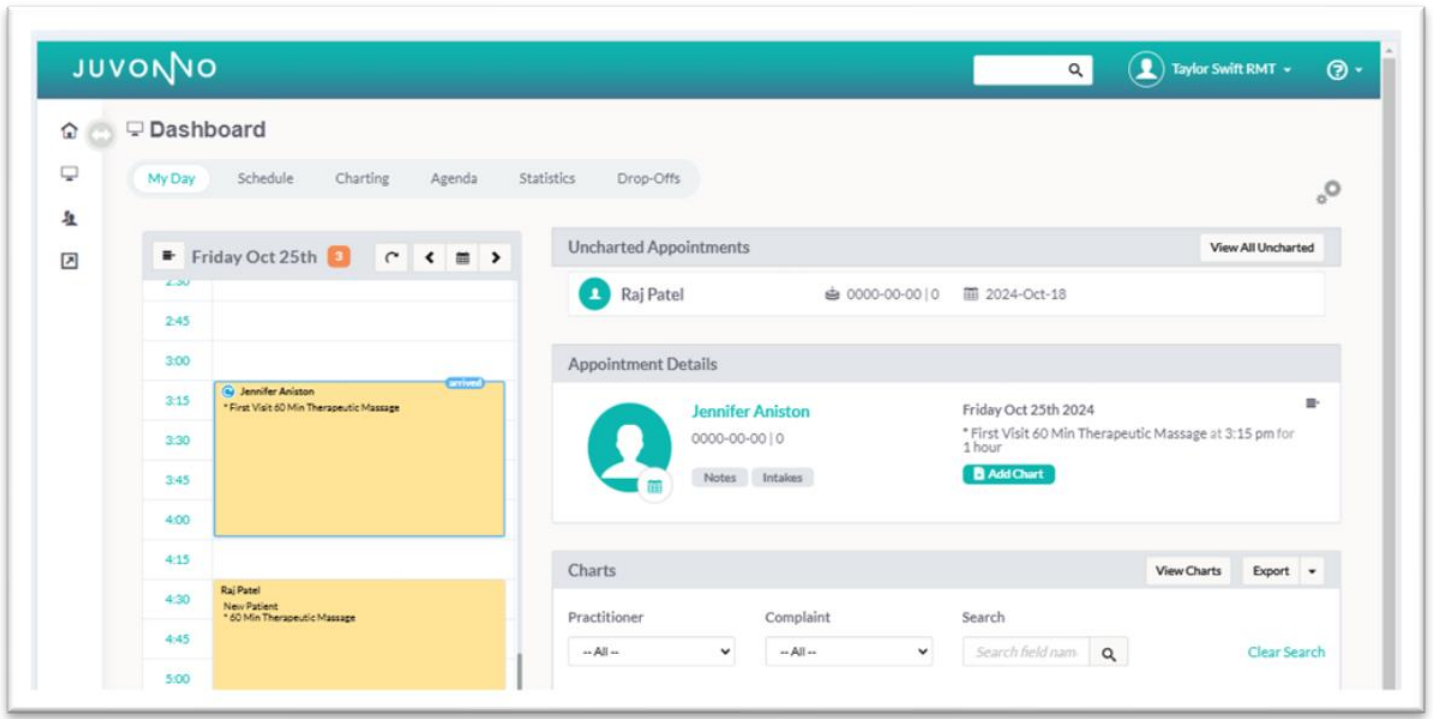
Task: Click the Clear Search link
Action: (1286, 652)
